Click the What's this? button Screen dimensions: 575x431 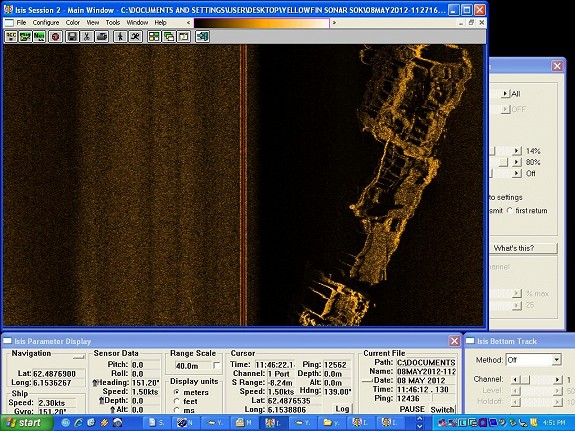(523, 248)
